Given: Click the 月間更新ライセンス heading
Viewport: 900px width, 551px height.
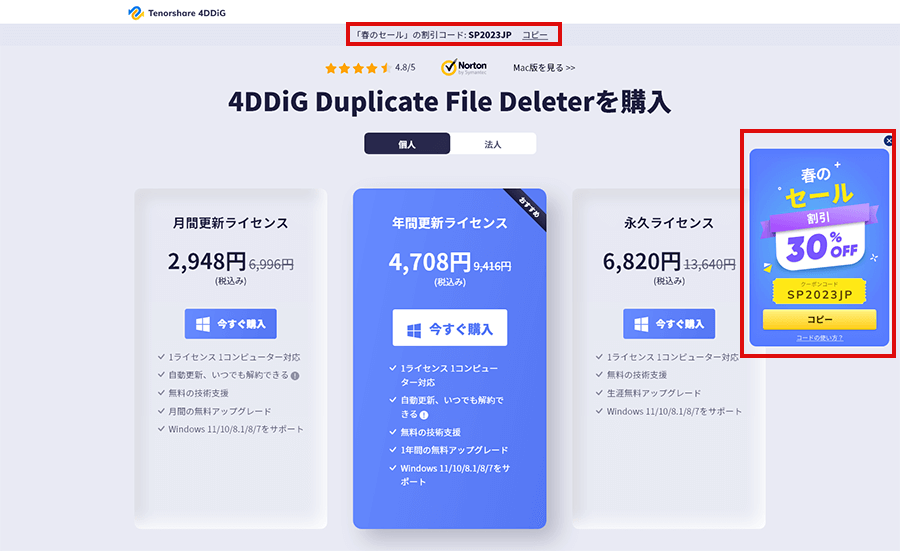Looking at the screenshot, I should click(x=231, y=223).
